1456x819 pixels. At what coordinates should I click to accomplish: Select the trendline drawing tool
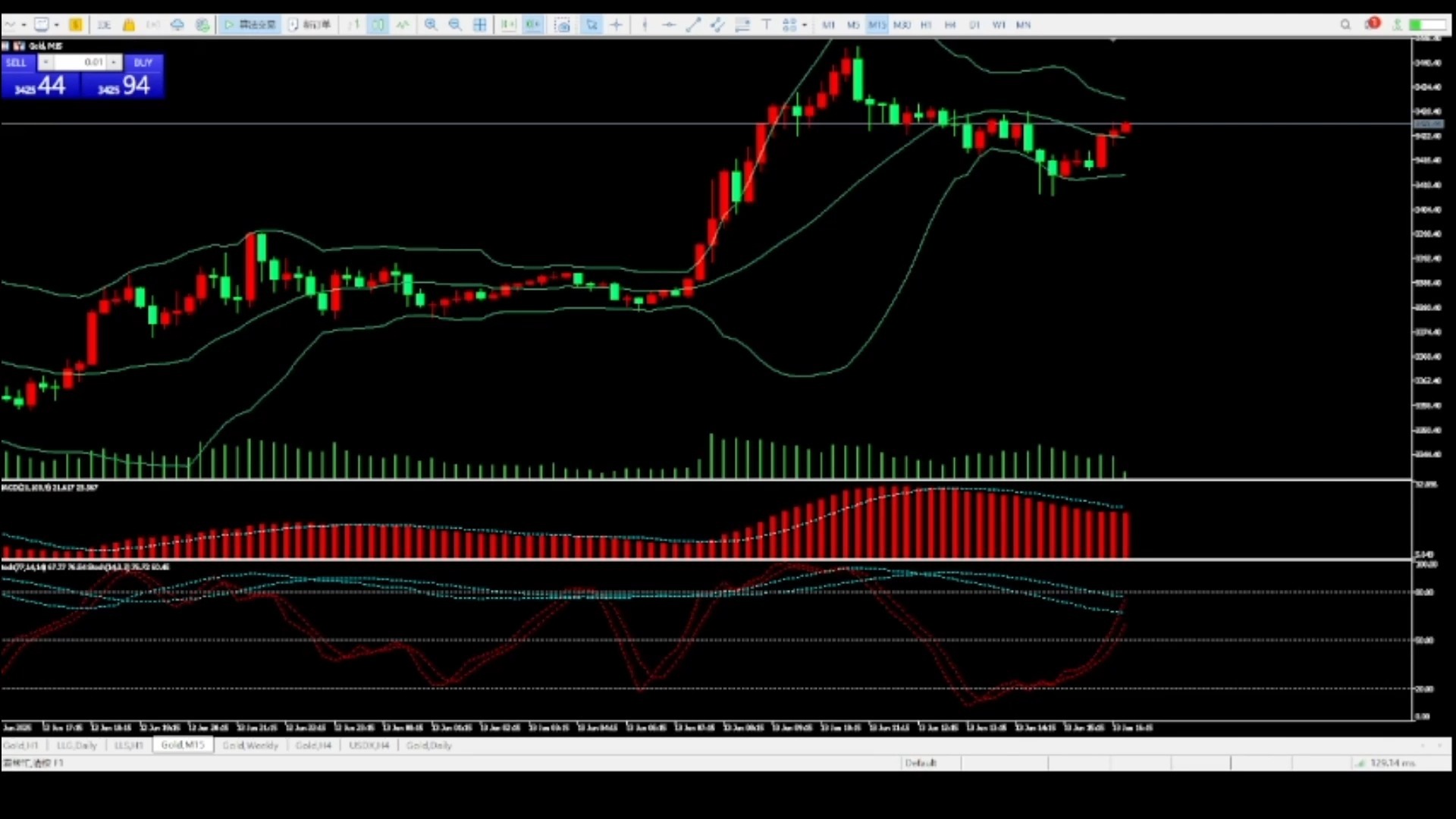click(x=692, y=25)
